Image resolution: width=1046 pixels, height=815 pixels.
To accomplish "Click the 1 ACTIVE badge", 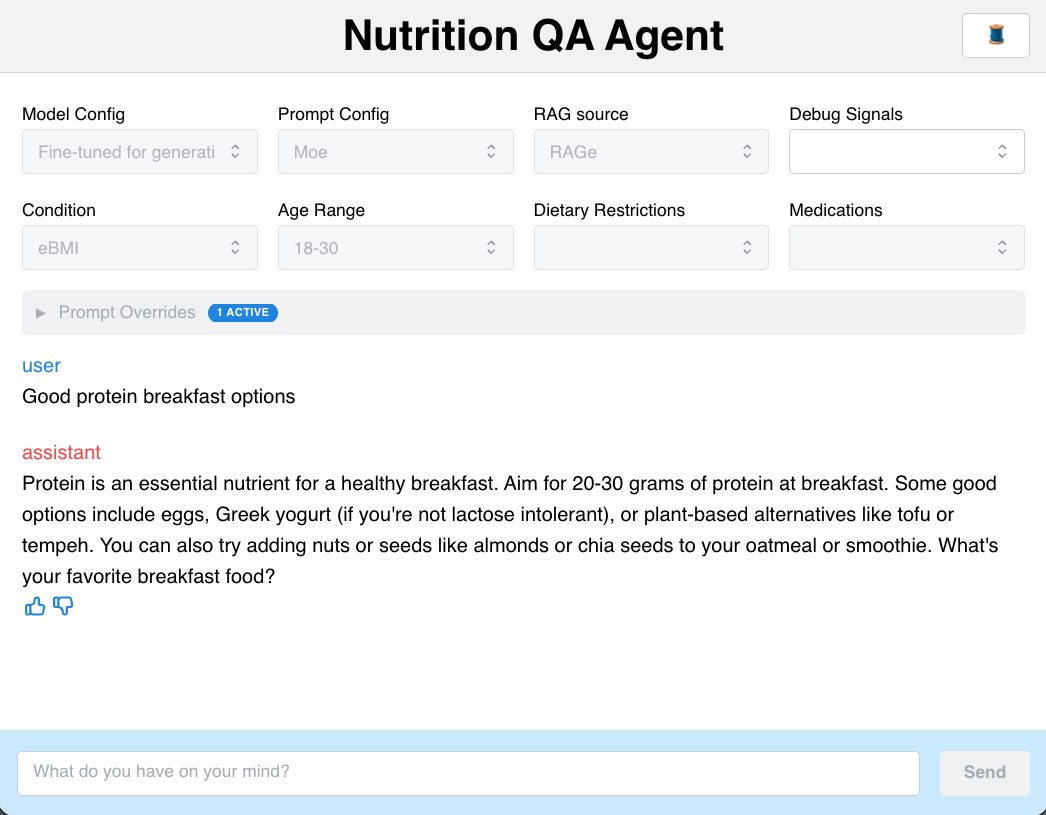I will (243, 313).
